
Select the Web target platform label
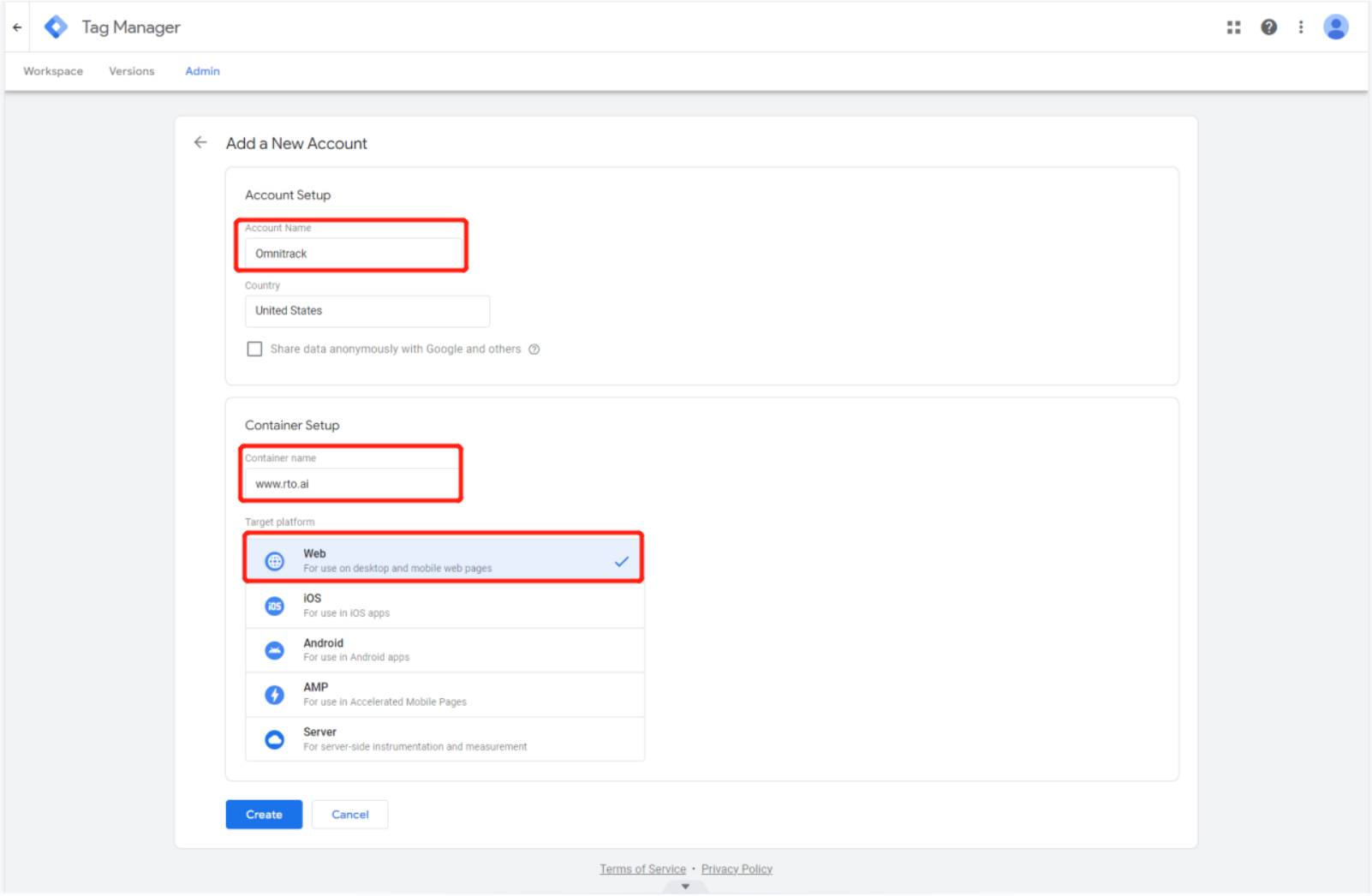pos(314,553)
